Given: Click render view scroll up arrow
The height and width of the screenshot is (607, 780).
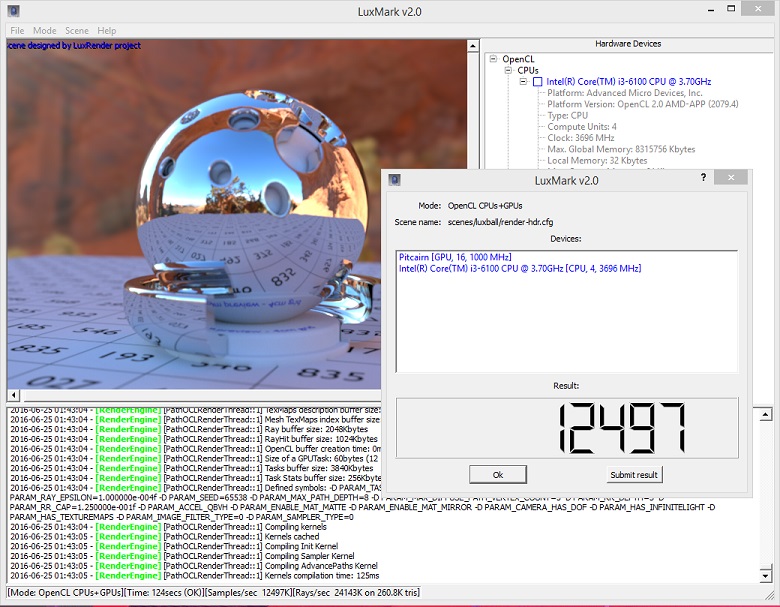Looking at the screenshot, I should [473, 46].
